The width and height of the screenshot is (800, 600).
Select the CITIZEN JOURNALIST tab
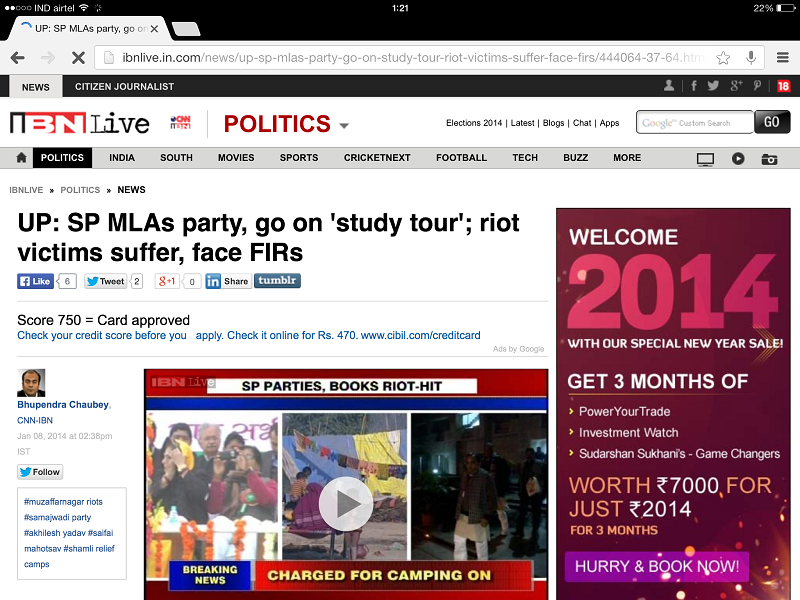(x=124, y=87)
